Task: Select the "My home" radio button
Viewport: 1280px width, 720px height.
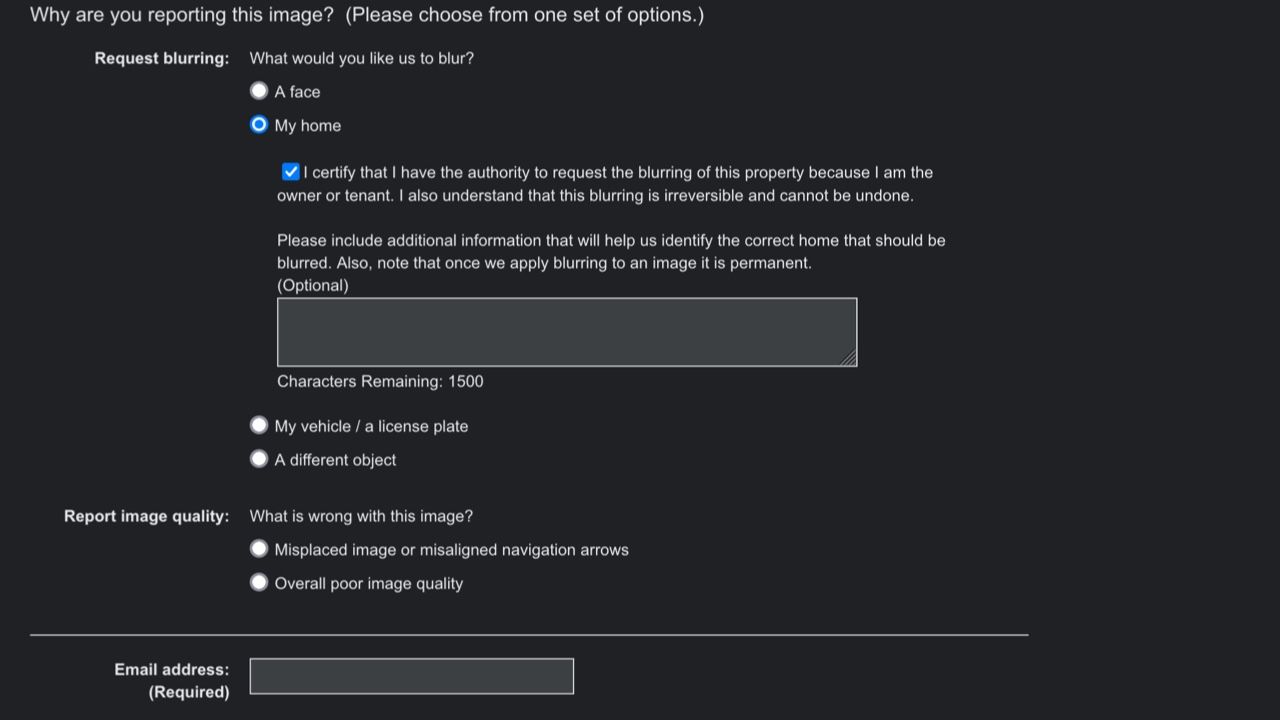Action: 259,125
